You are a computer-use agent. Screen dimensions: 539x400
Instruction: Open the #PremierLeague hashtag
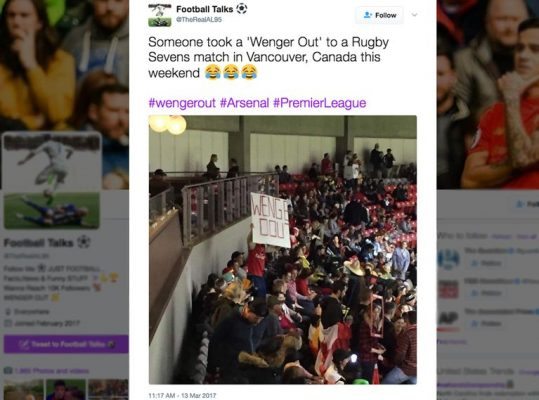[x=320, y=103]
